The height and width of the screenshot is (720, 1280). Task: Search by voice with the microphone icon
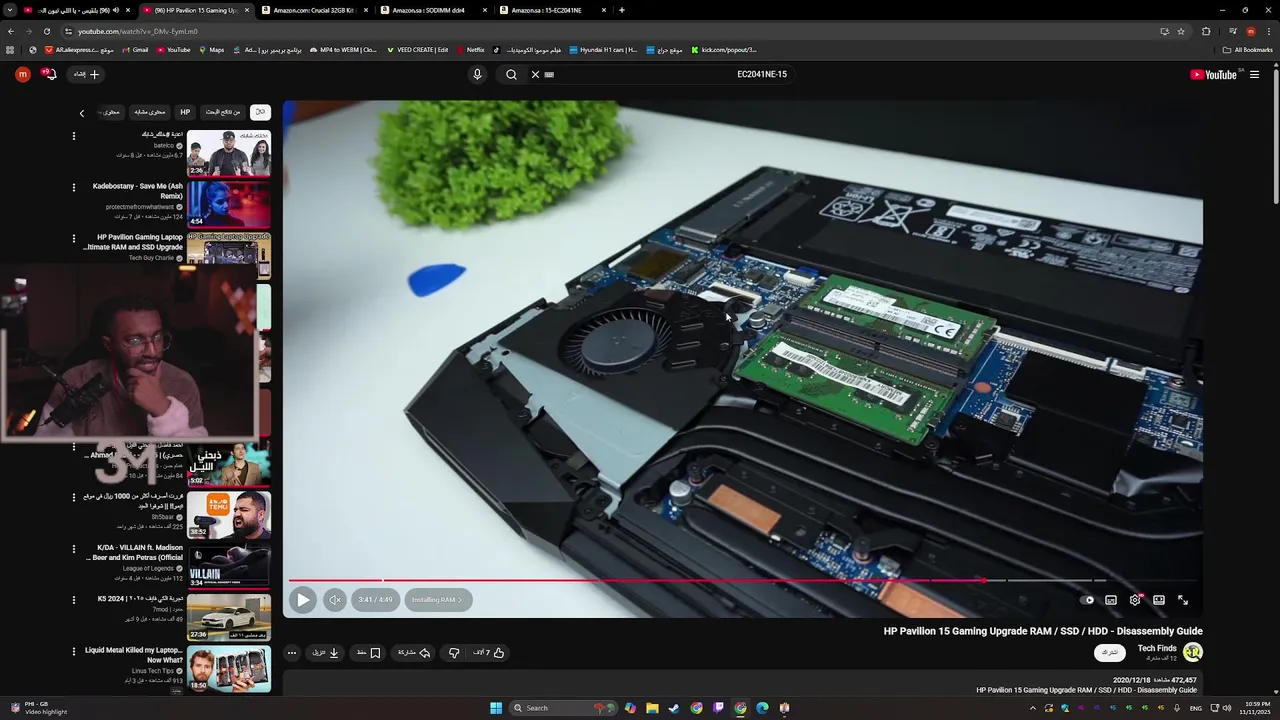point(477,74)
